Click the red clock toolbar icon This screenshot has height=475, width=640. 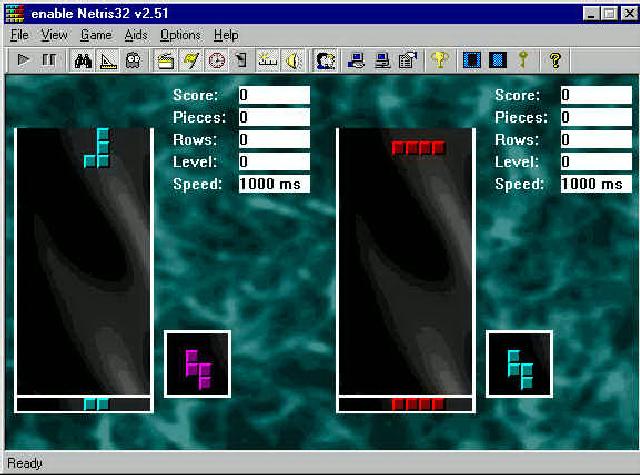216,61
